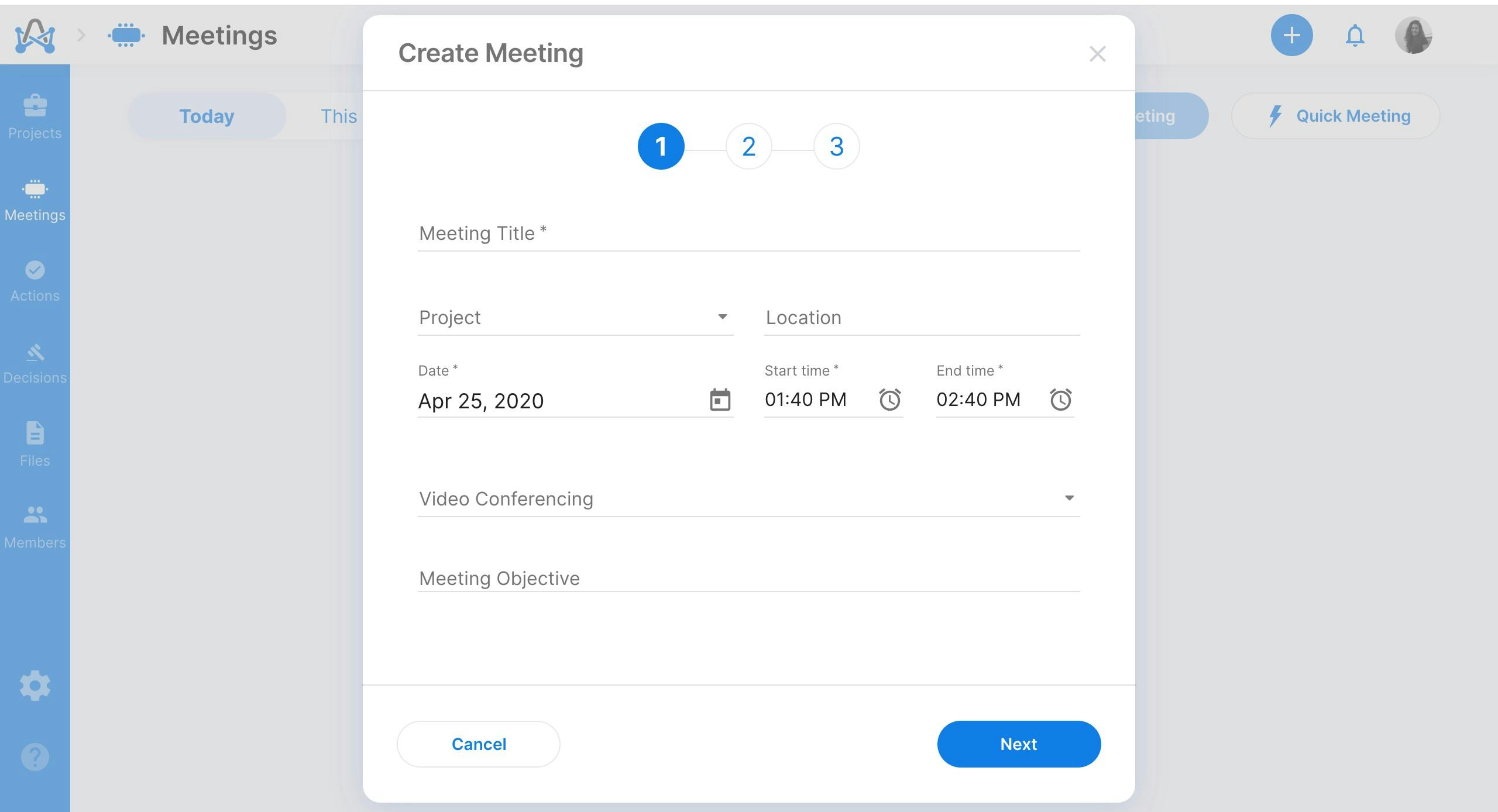The height and width of the screenshot is (812, 1498).
Task: Select the This Week tab
Action: pos(339,115)
